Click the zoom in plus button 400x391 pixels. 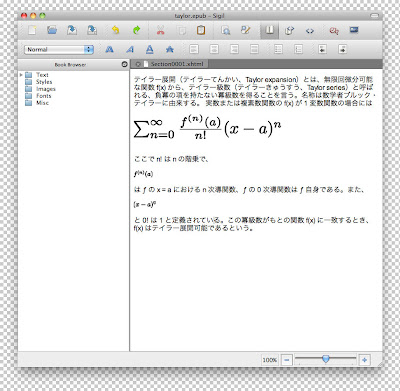click(x=365, y=360)
